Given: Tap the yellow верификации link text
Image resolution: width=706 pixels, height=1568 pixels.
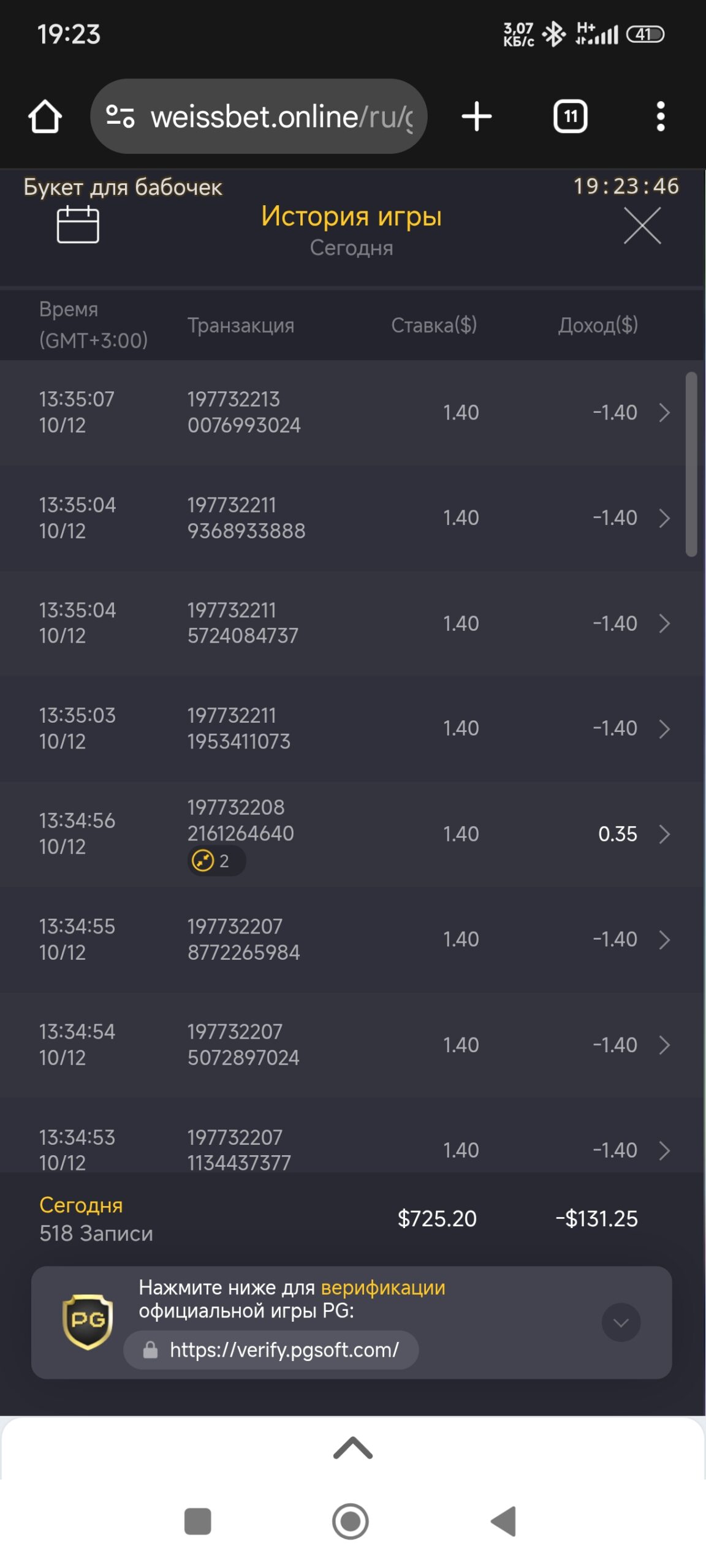Looking at the screenshot, I should click(383, 1287).
